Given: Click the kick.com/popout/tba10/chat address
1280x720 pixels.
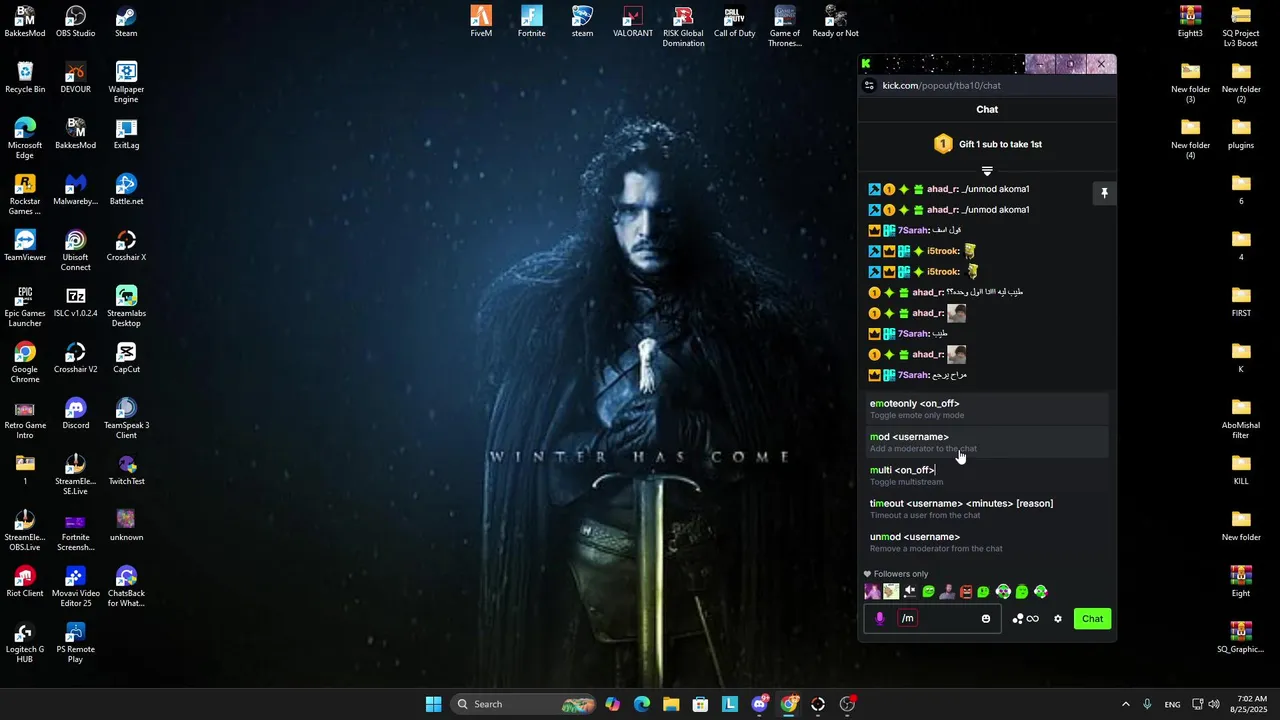Looking at the screenshot, I should tap(941, 86).
